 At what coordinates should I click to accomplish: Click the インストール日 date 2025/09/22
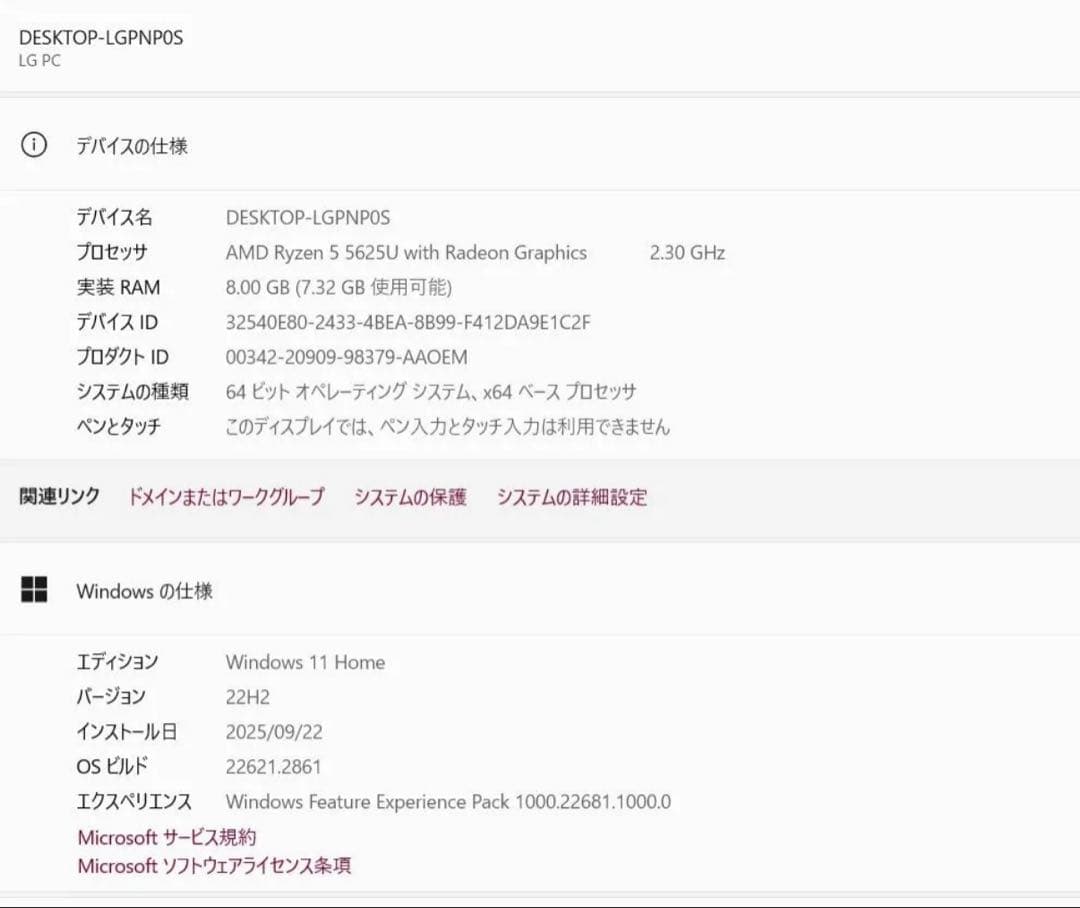(278, 732)
